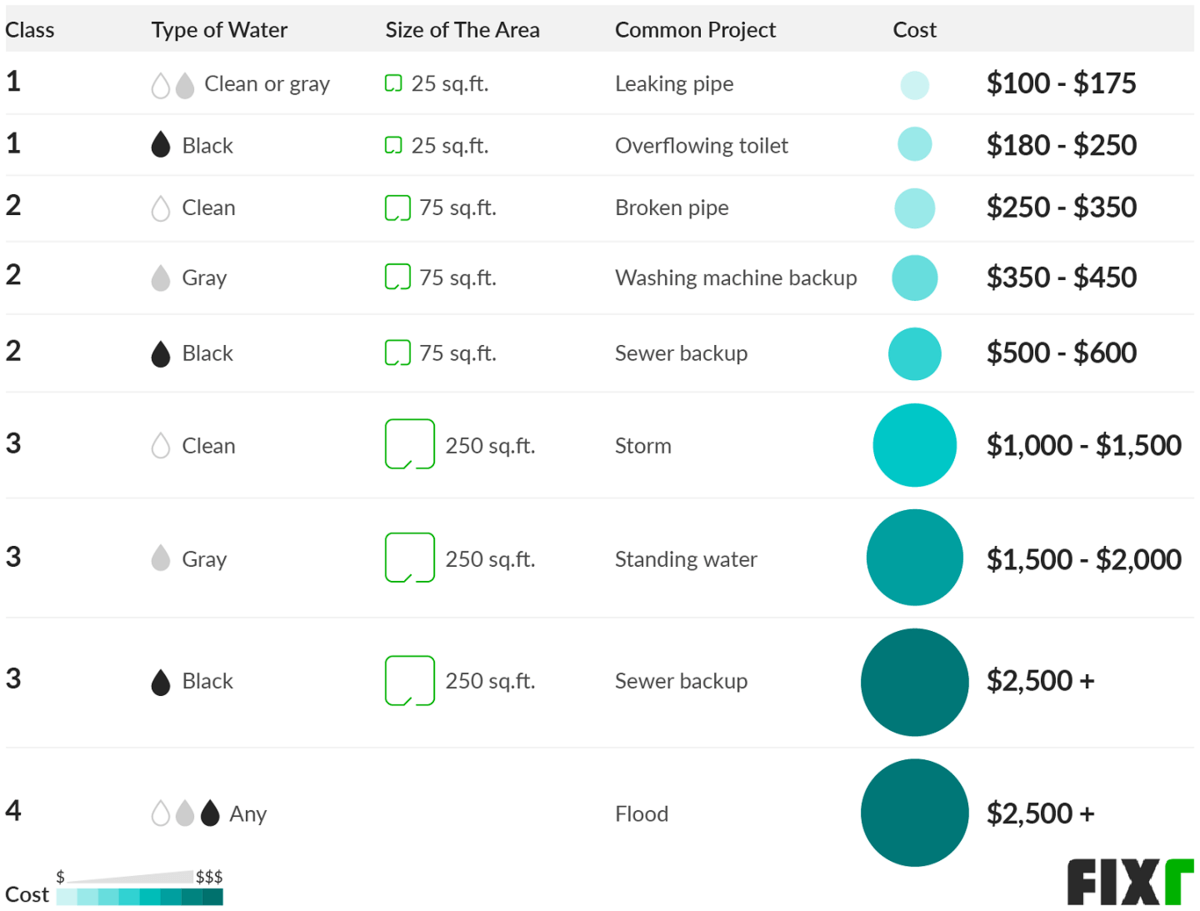Click the gray drop icon beside Washing machine backup

(x=160, y=278)
